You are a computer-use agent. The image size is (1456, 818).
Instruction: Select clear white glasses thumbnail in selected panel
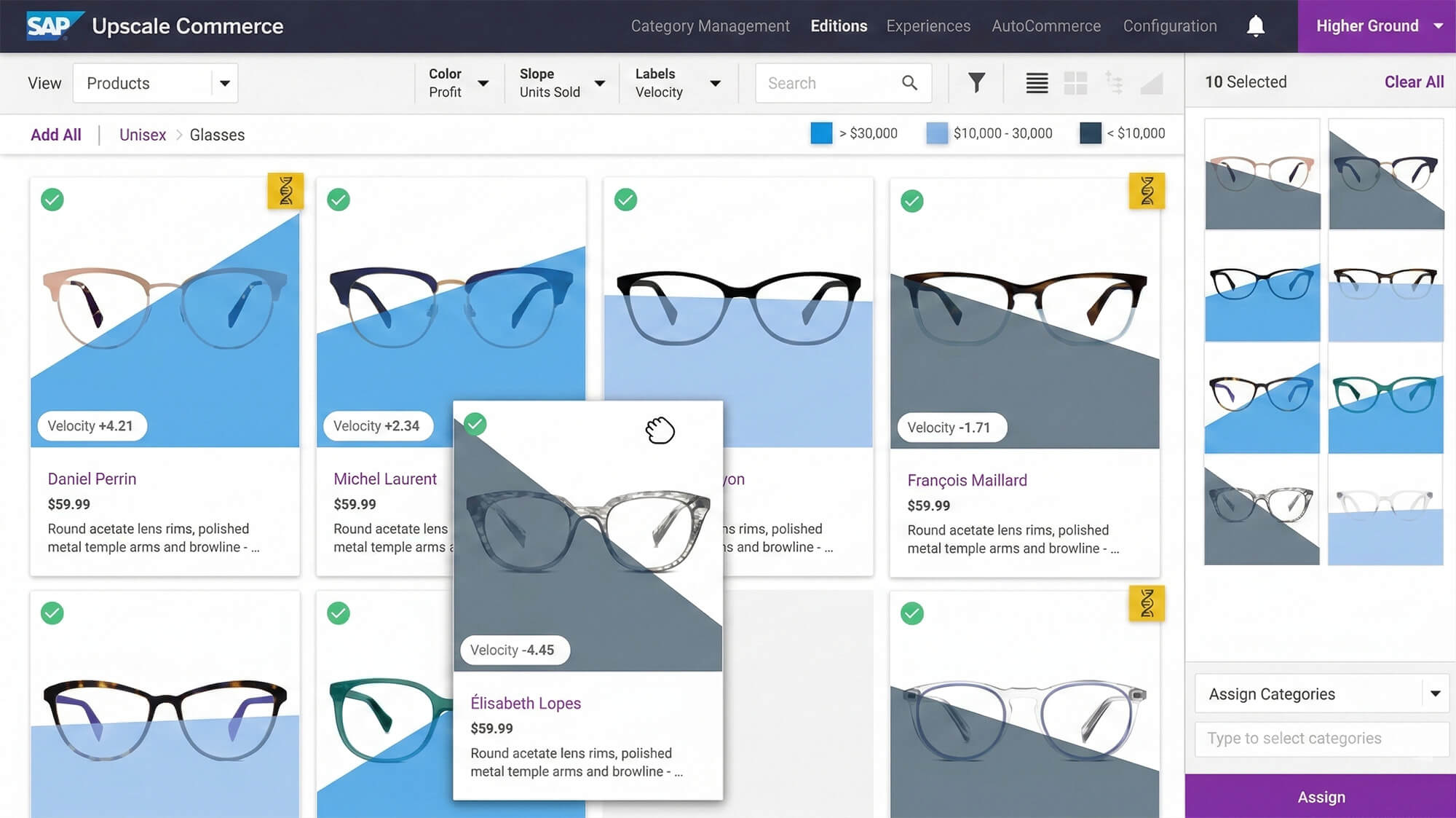pos(1385,510)
